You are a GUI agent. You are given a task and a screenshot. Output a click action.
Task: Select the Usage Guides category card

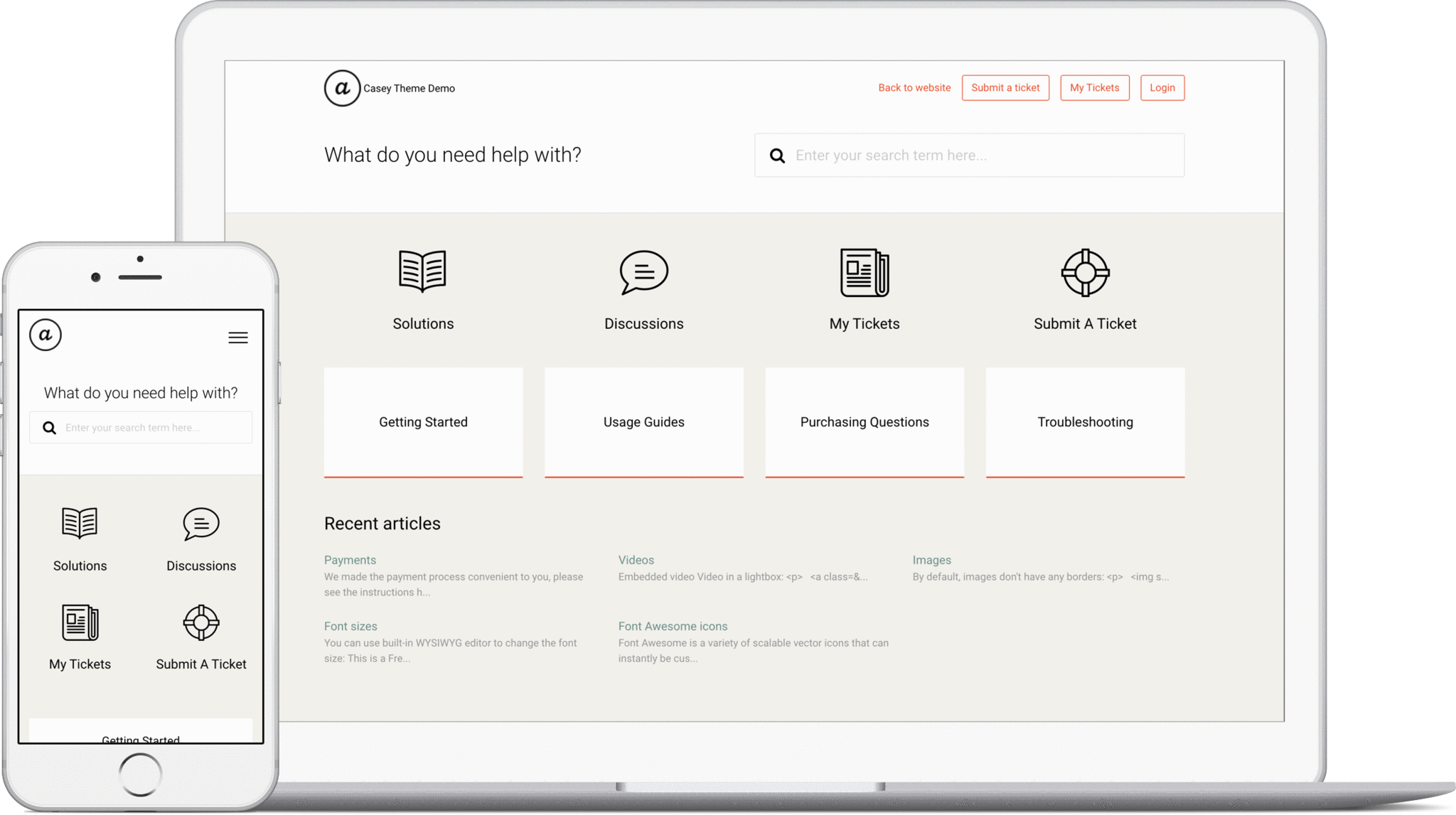pos(643,422)
